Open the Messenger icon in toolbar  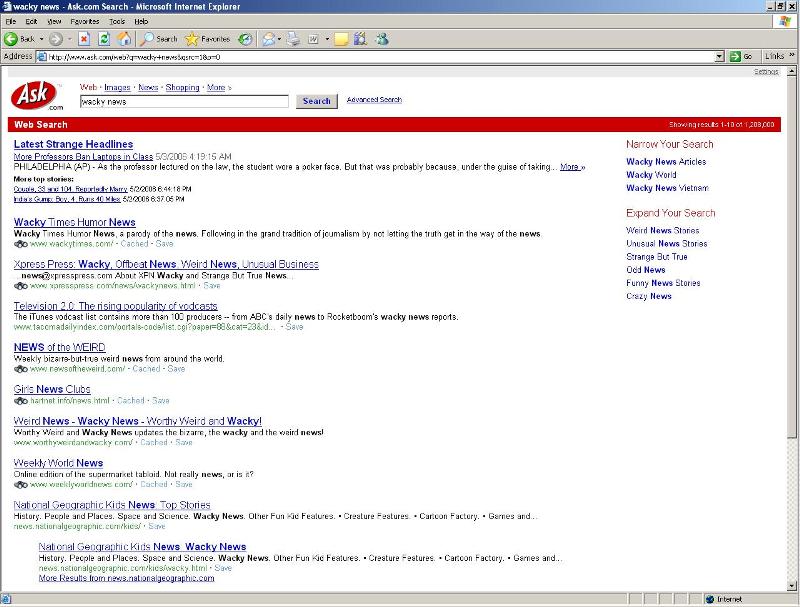(381, 39)
